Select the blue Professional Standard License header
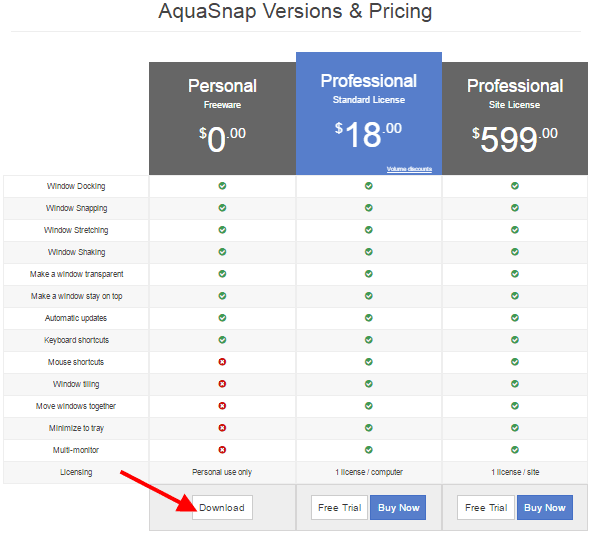Screen dimensions: 590x533 [x=369, y=114]
